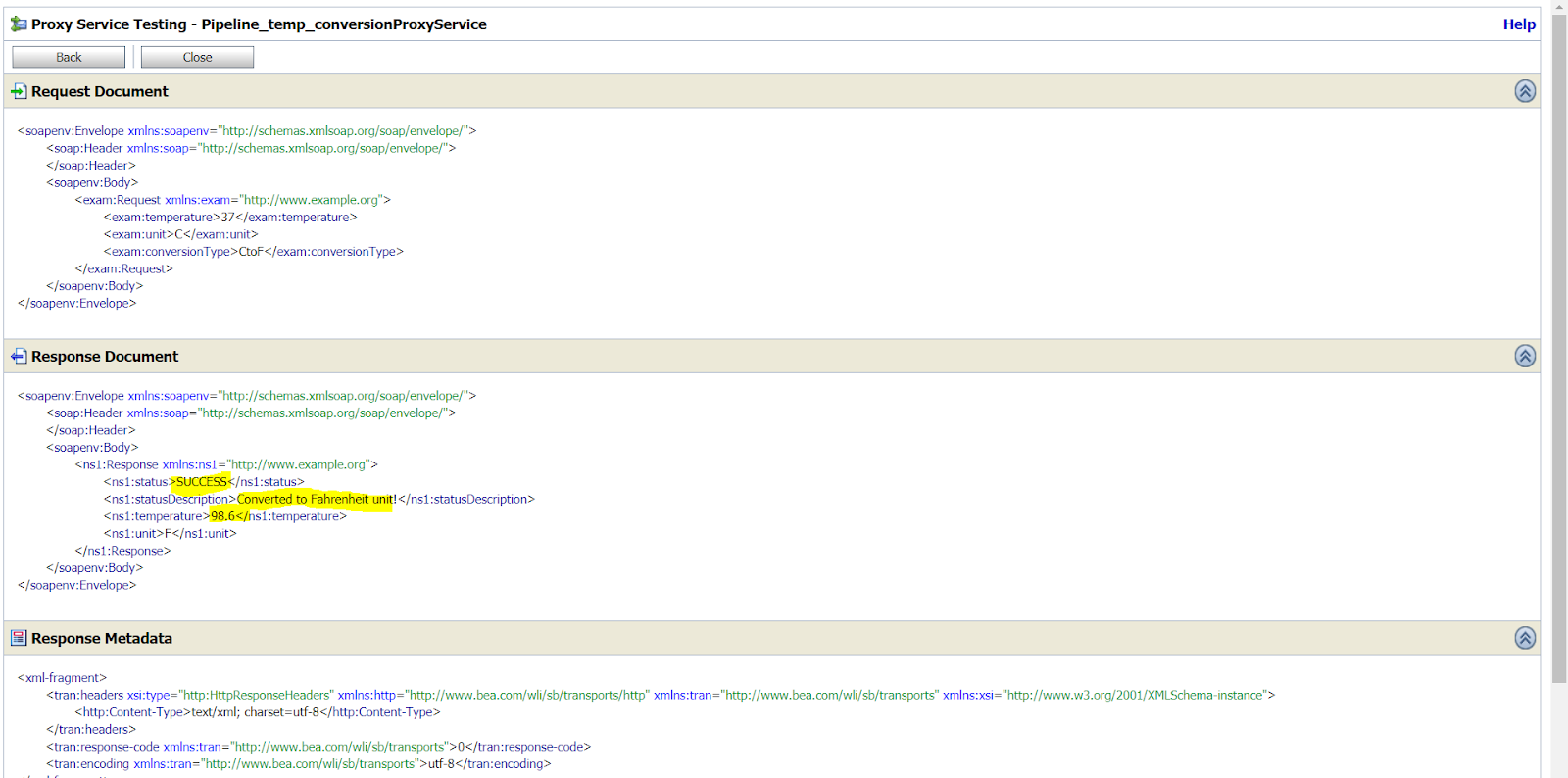Select the Response Metadata heading text
The width and height of the screenshot is (1568, 778).
coord(102,638)
